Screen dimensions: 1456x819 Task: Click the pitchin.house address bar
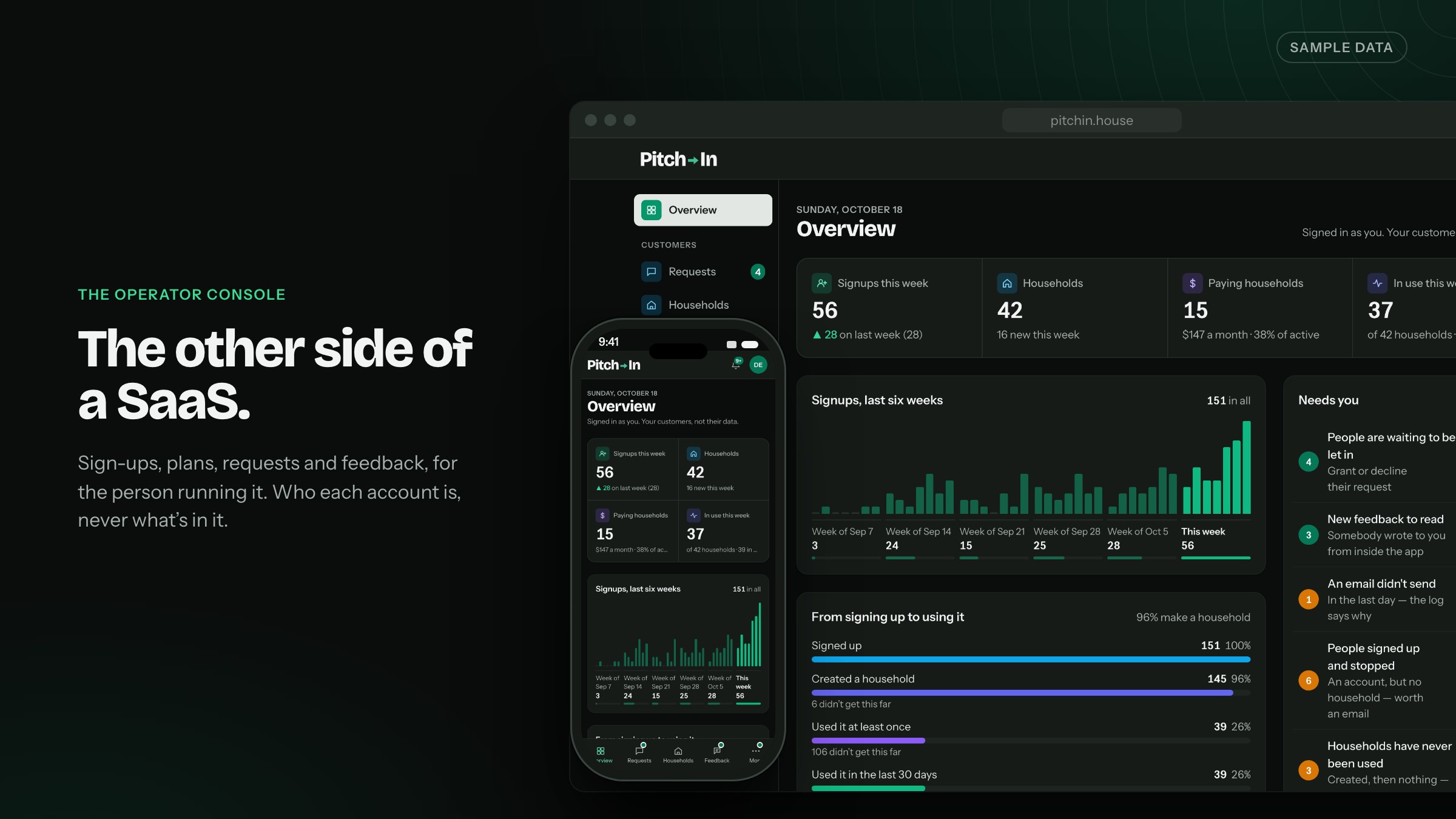1091,120
